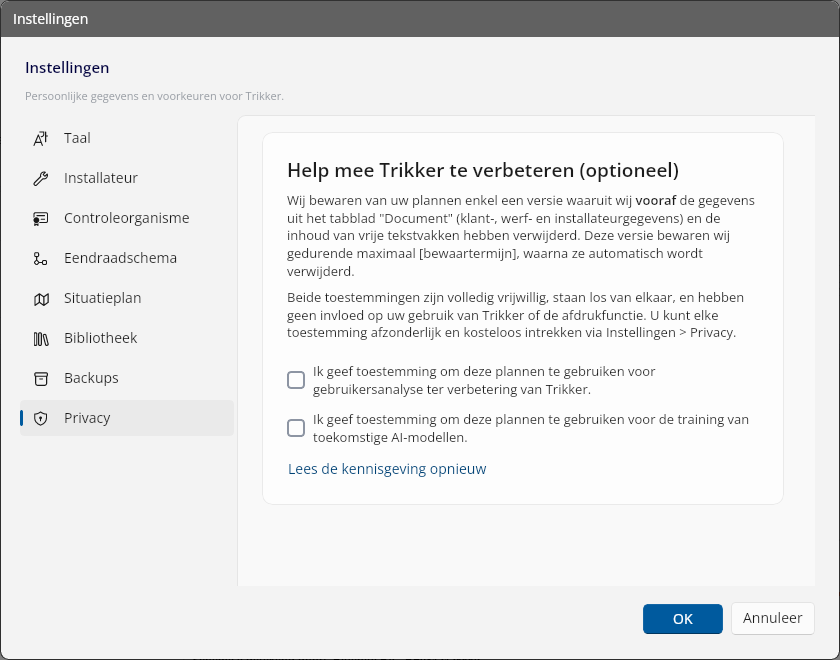The image size is (840, 660).
Task: Click 'Persoonlijke gegevens en voorkeuren voor Trikker.' subtitle
Action: click(154, 96)
